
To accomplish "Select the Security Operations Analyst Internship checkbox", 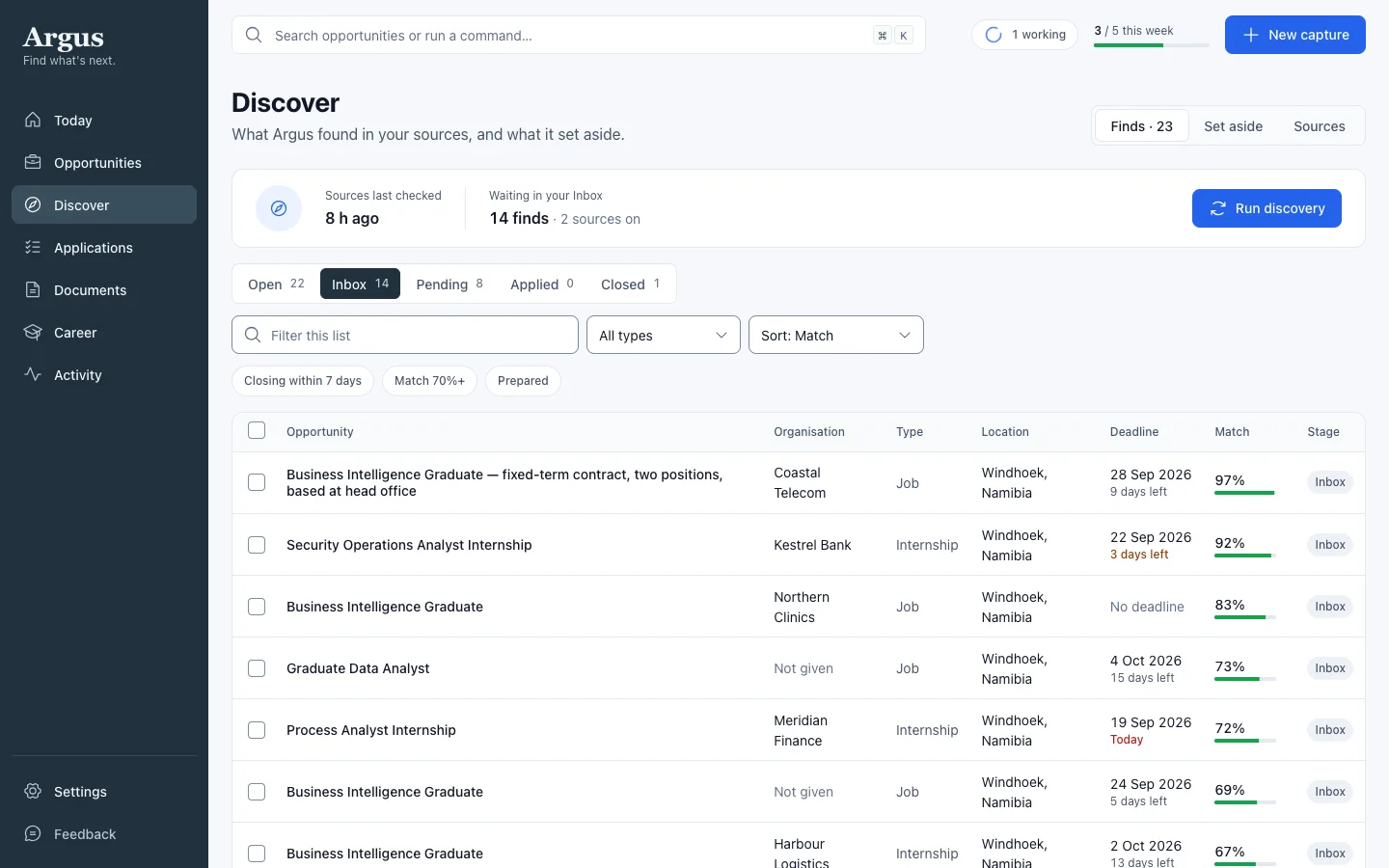I will (x=257, y=545).
